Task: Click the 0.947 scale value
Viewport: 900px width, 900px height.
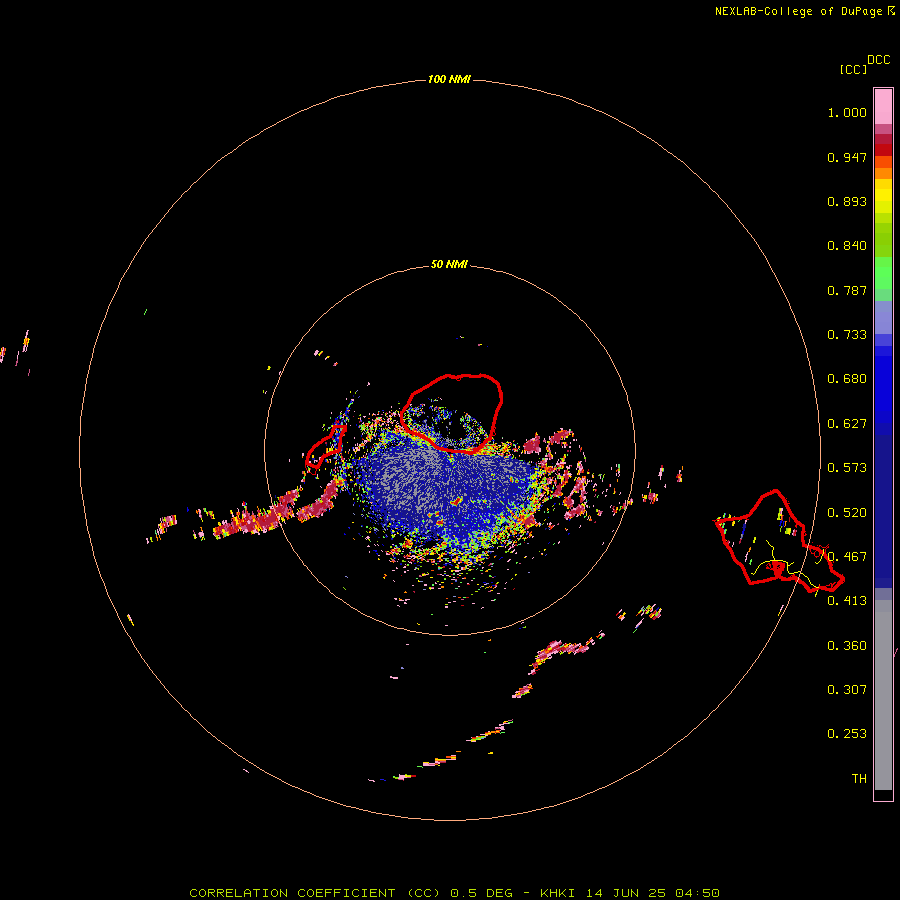Action: (x=847, y=157)
